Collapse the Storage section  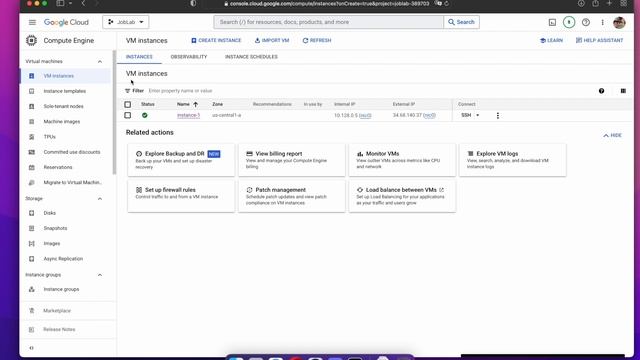pyautogui.click(x=100, y=198)
